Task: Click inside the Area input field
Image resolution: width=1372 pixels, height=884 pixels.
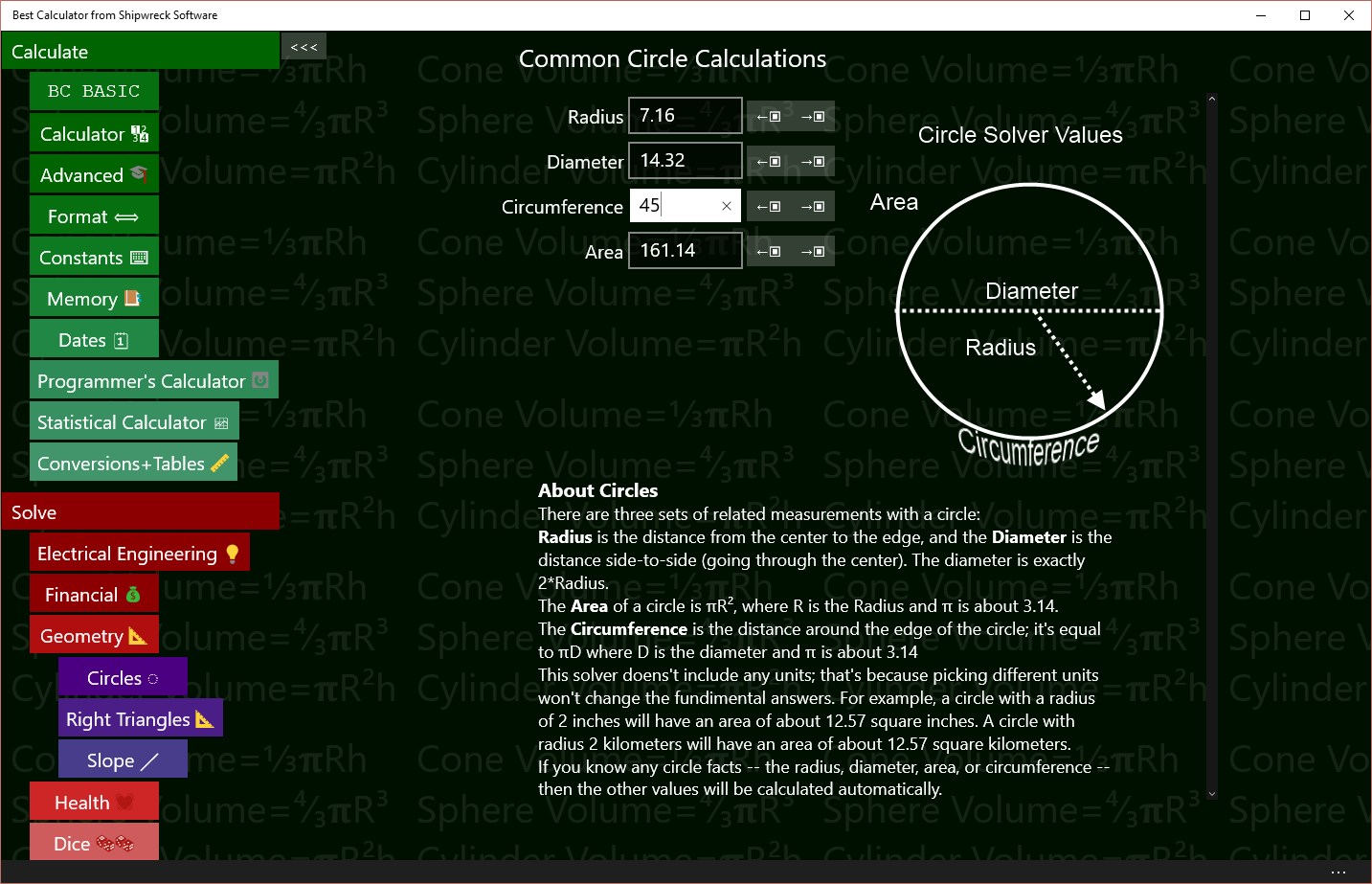Action: pos(684,250)
